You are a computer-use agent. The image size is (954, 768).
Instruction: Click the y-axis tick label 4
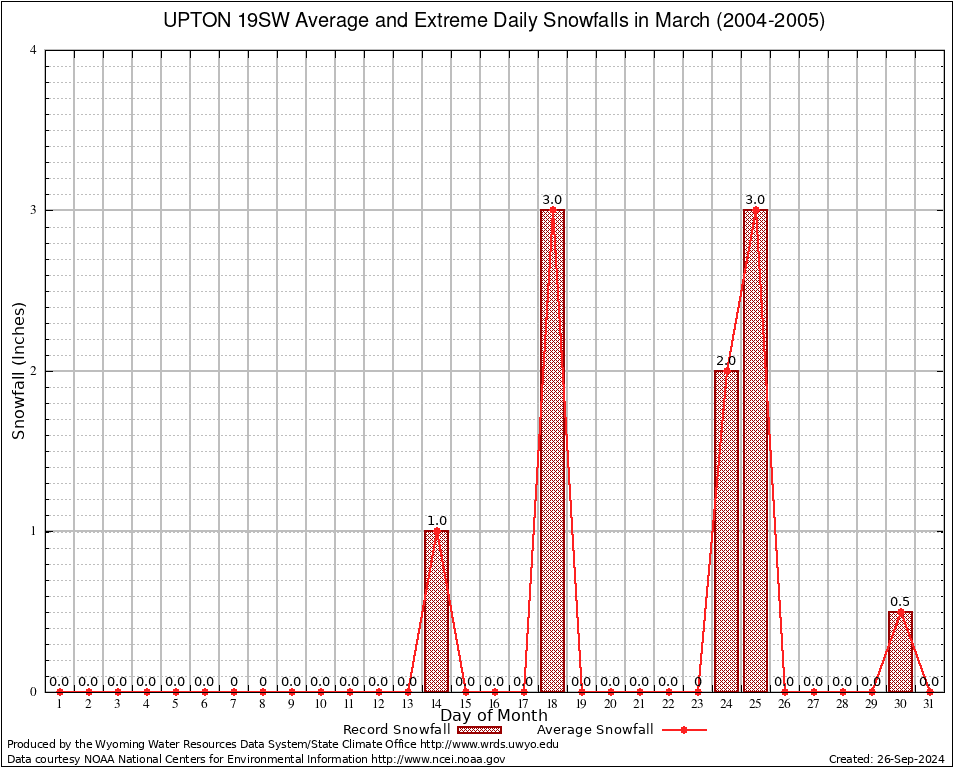pyautogui.click(x=33, y=51)
